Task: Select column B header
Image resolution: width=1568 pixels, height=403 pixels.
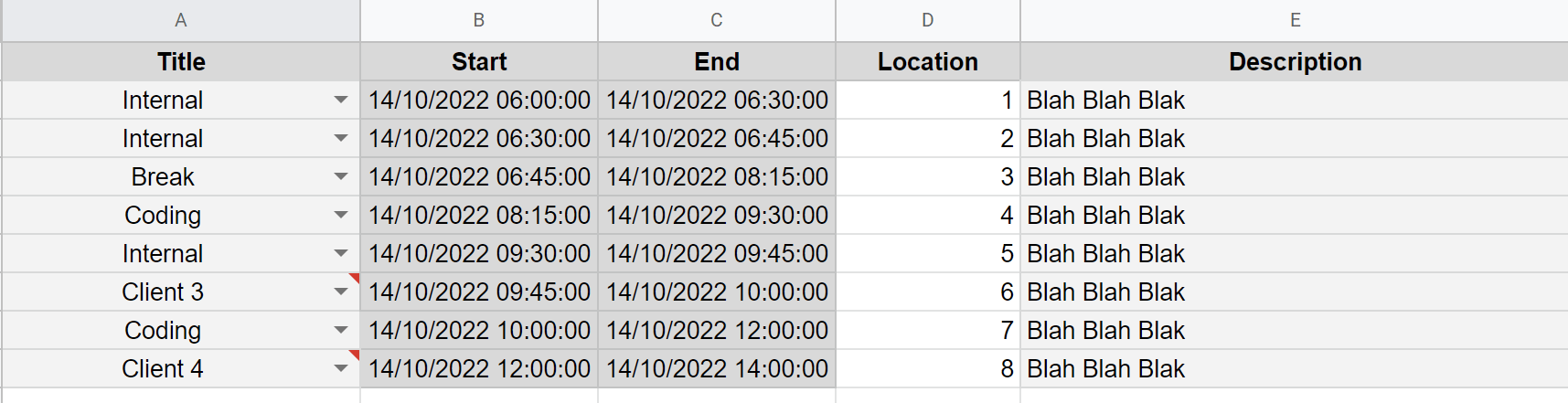Action: [x=479, y=20]
